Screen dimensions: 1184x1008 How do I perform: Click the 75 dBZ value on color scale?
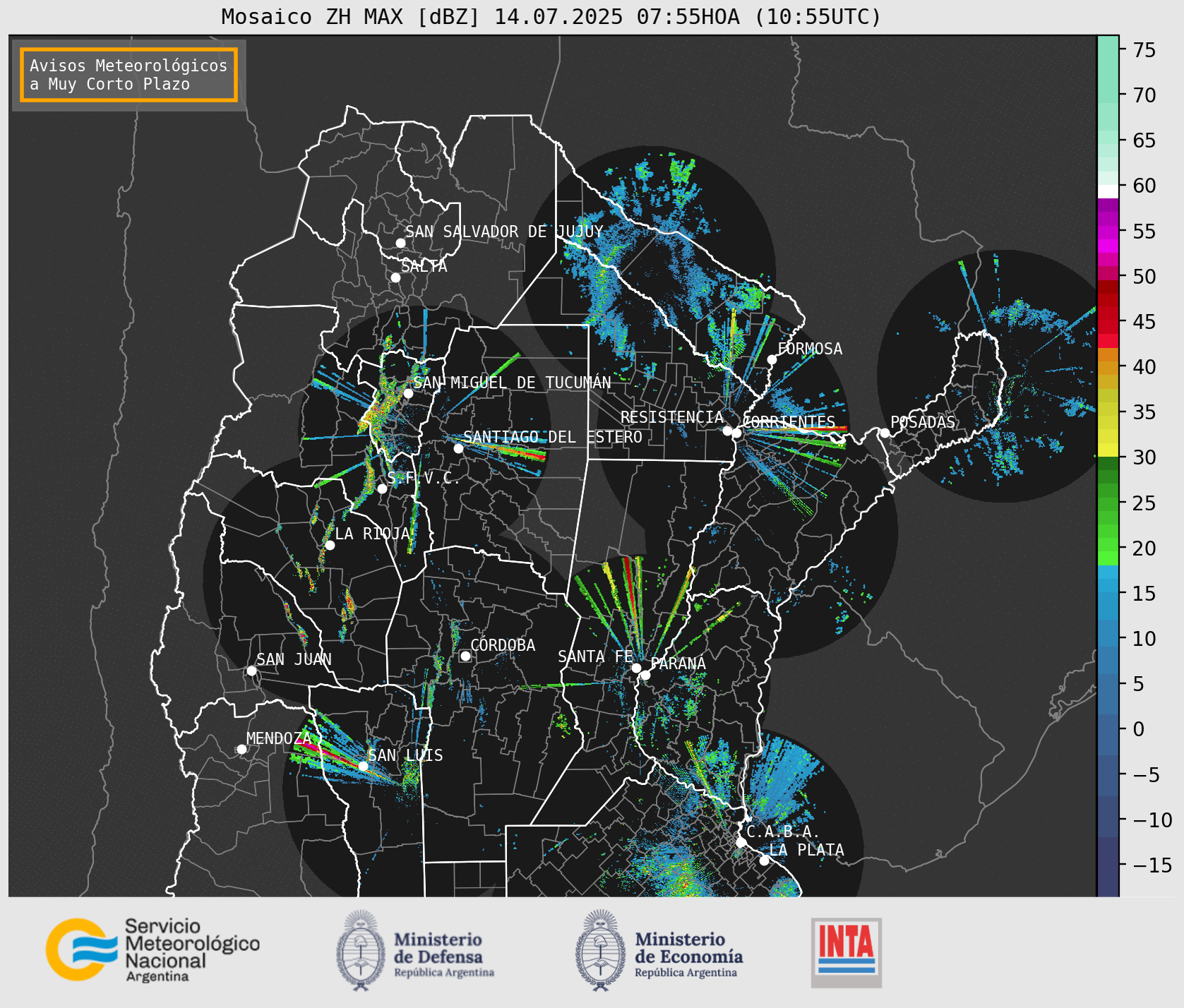click(1144, 50)
